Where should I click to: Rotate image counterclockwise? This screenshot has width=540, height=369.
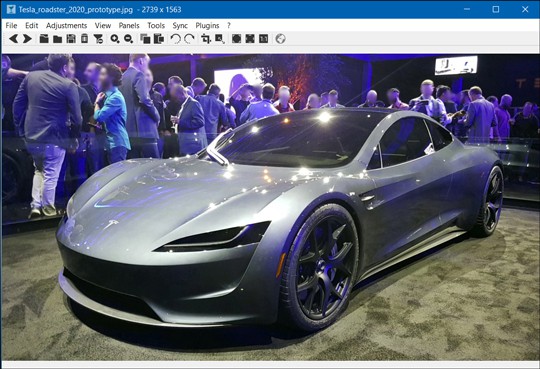[175, 39]
